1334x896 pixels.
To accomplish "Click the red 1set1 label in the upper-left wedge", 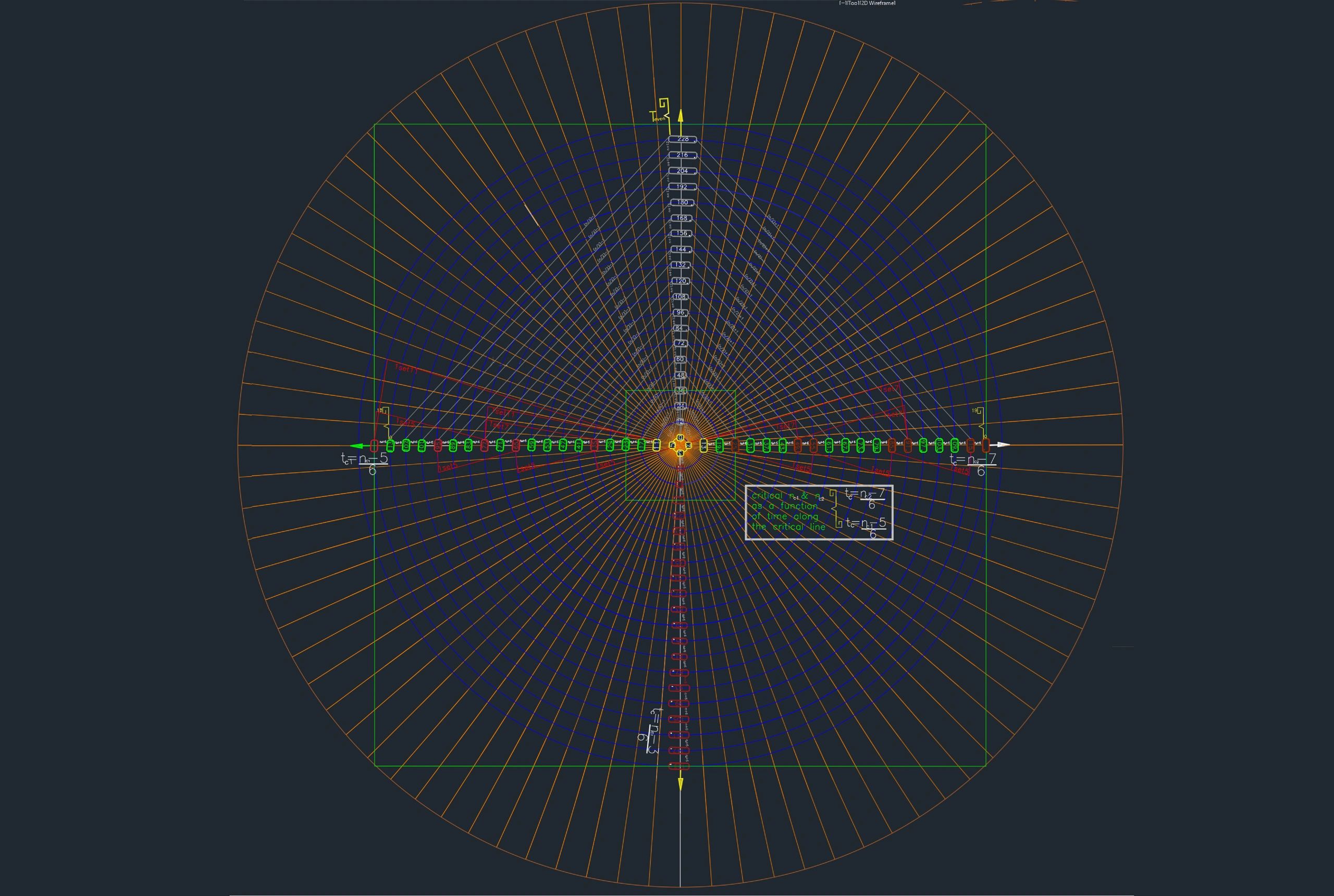I will tap(406, 369).
